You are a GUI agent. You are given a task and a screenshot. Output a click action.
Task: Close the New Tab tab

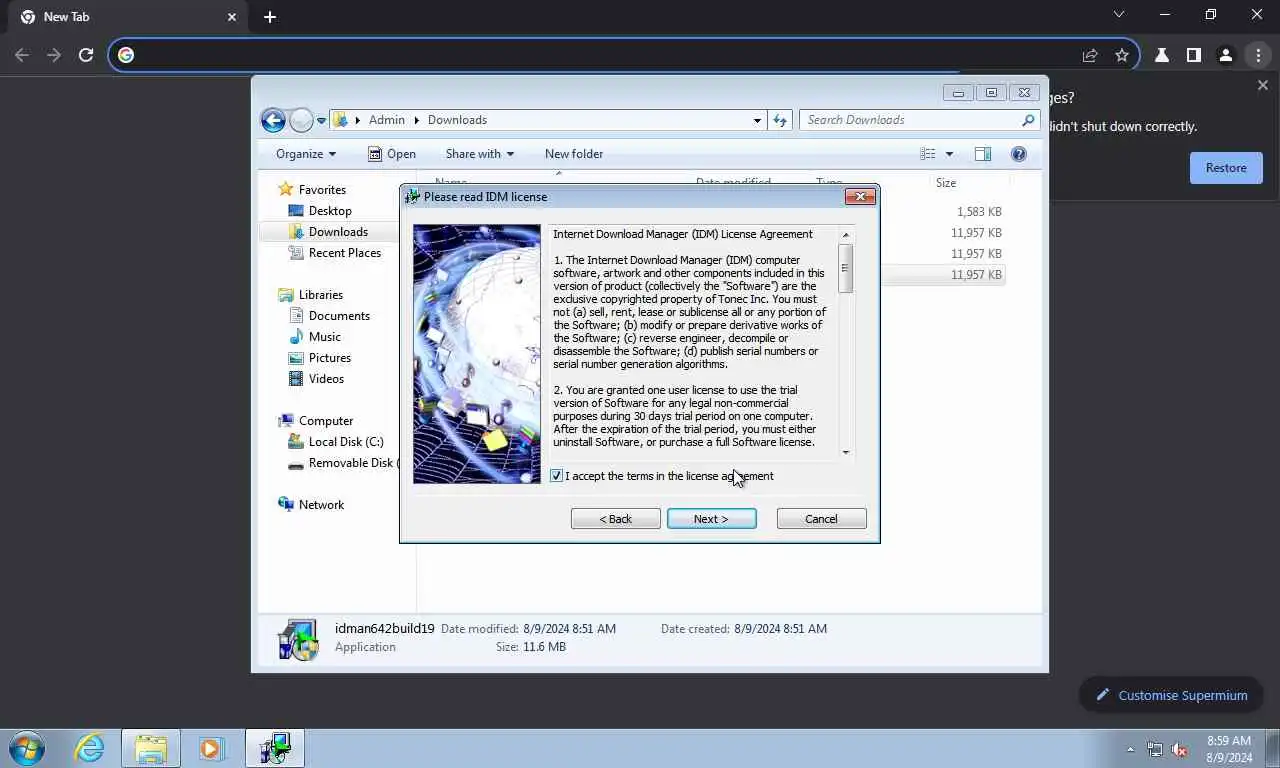(232, 17)
